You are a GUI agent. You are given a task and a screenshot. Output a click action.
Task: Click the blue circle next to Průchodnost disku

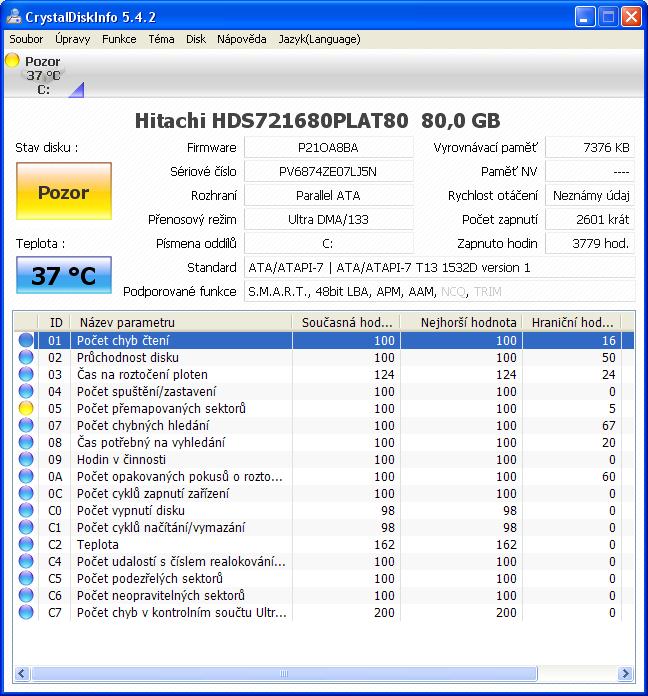[x=26, y=357]
